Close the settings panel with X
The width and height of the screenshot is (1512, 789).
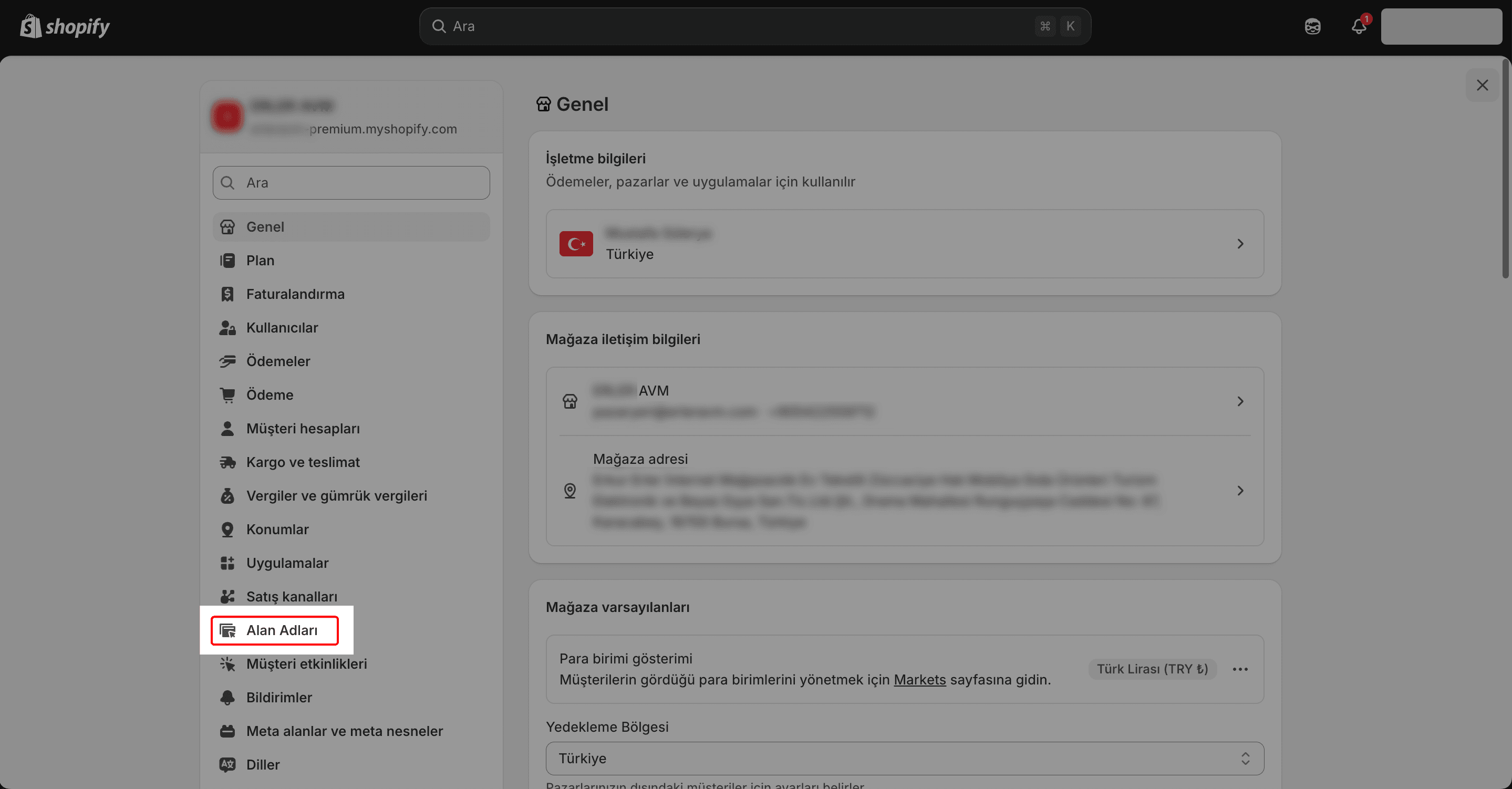pos(1482,85)
